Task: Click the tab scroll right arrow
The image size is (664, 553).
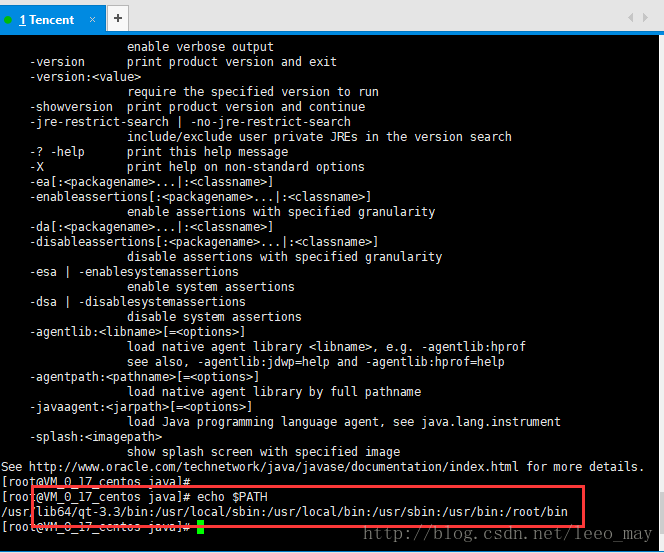Action: pyautogui.click(x=645, y=17)
